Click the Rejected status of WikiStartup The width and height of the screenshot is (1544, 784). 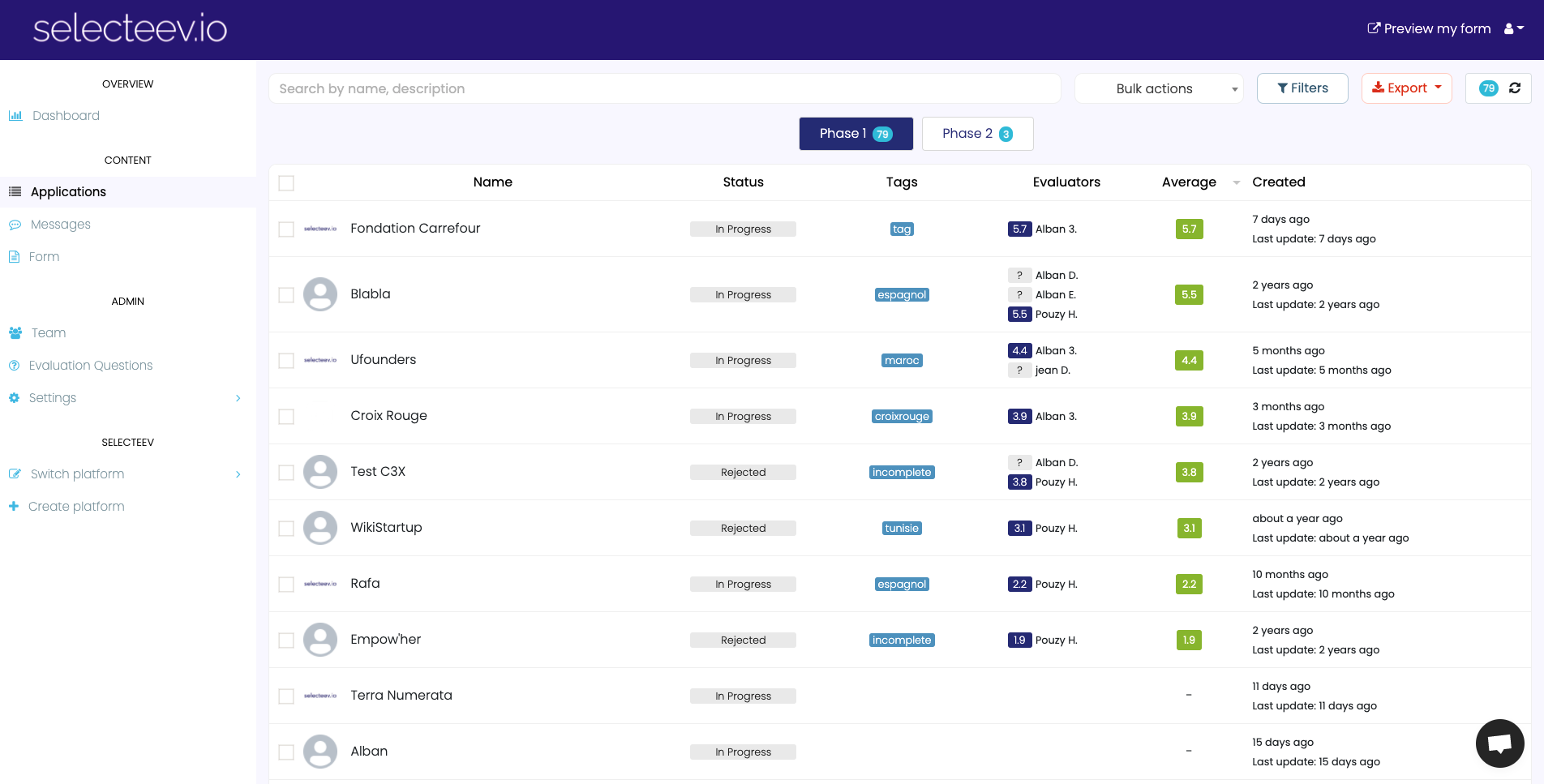(743, 529)
